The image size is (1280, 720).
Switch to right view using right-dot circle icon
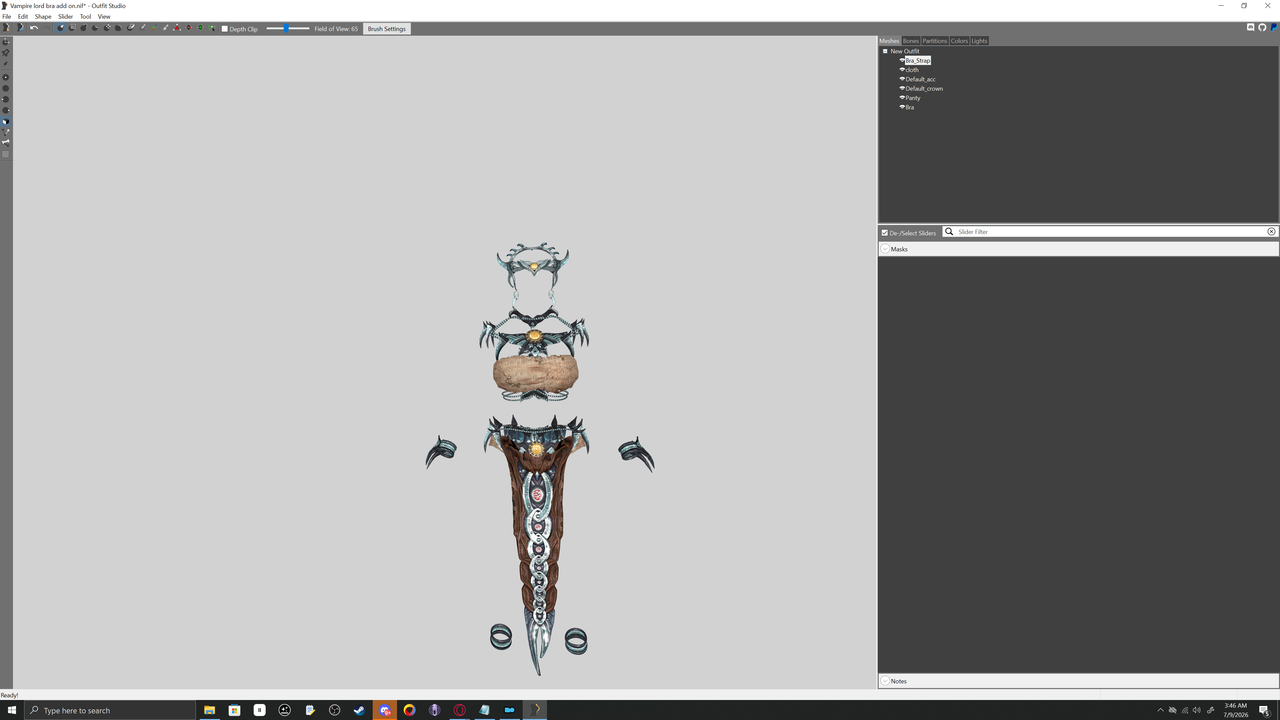pyautogui.click(x=6, y=110)
